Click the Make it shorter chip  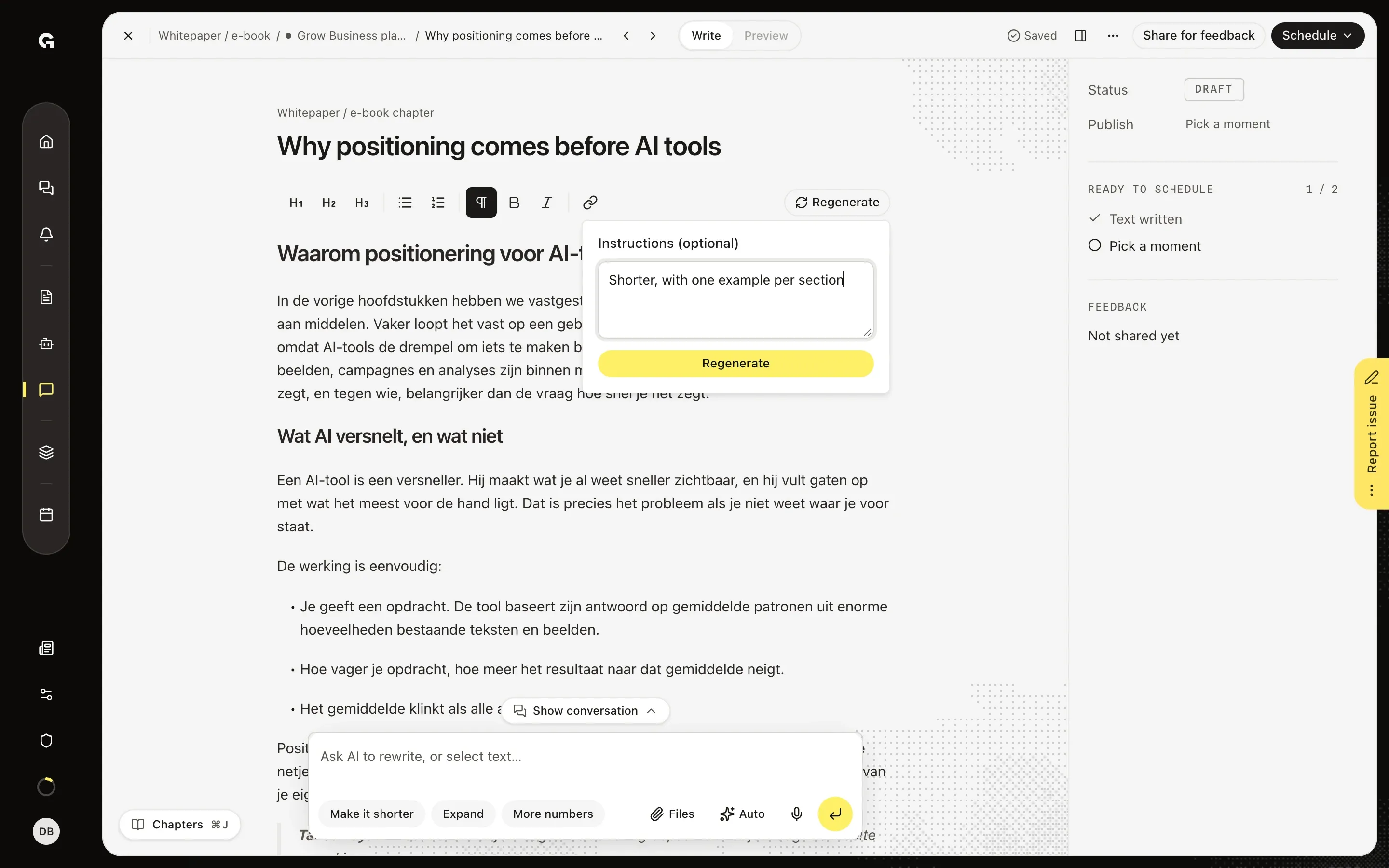[x=371, y=814]
